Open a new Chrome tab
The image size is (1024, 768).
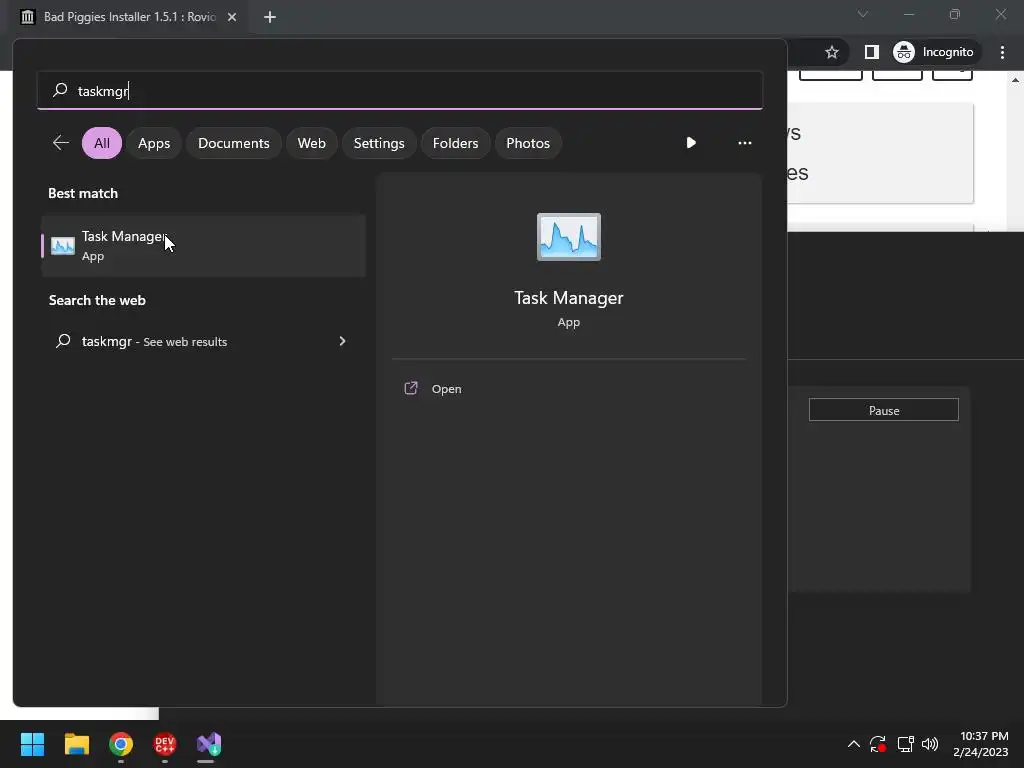tap(270, 17)
